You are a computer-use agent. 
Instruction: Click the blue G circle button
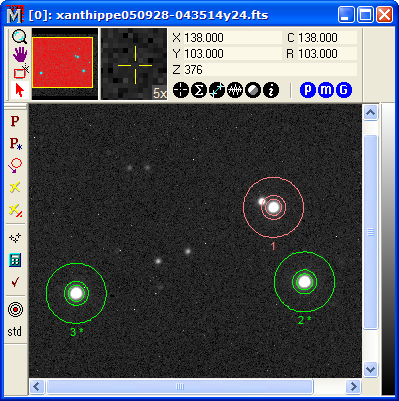click(344, 90)
